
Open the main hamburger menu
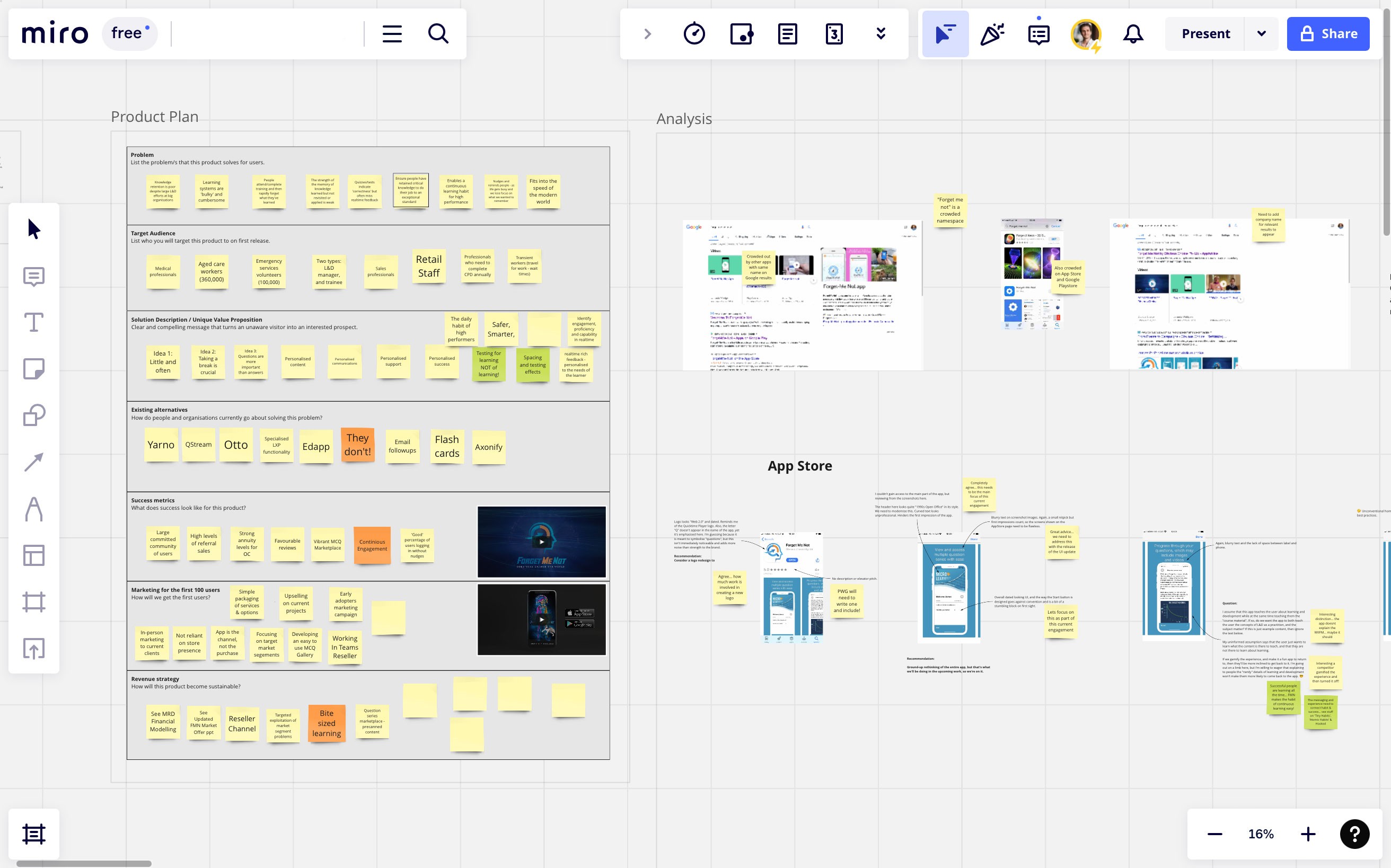[x=392, y=34]
